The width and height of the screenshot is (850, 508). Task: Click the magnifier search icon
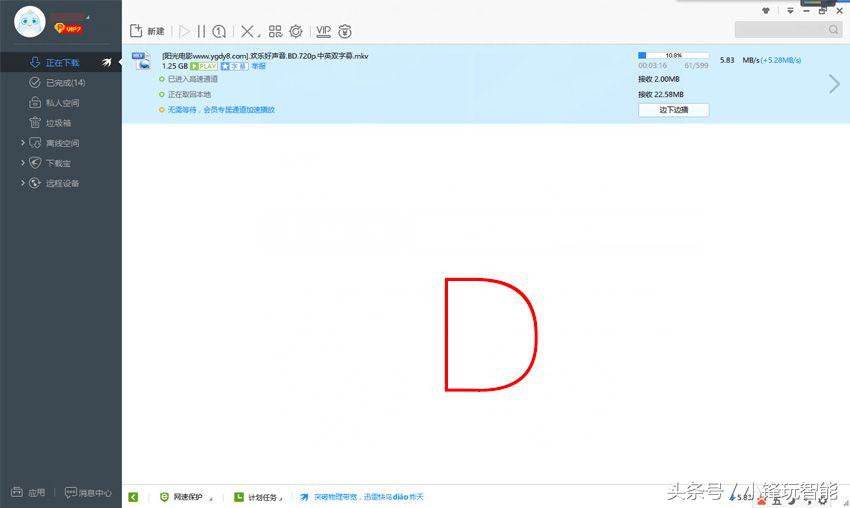833,29
